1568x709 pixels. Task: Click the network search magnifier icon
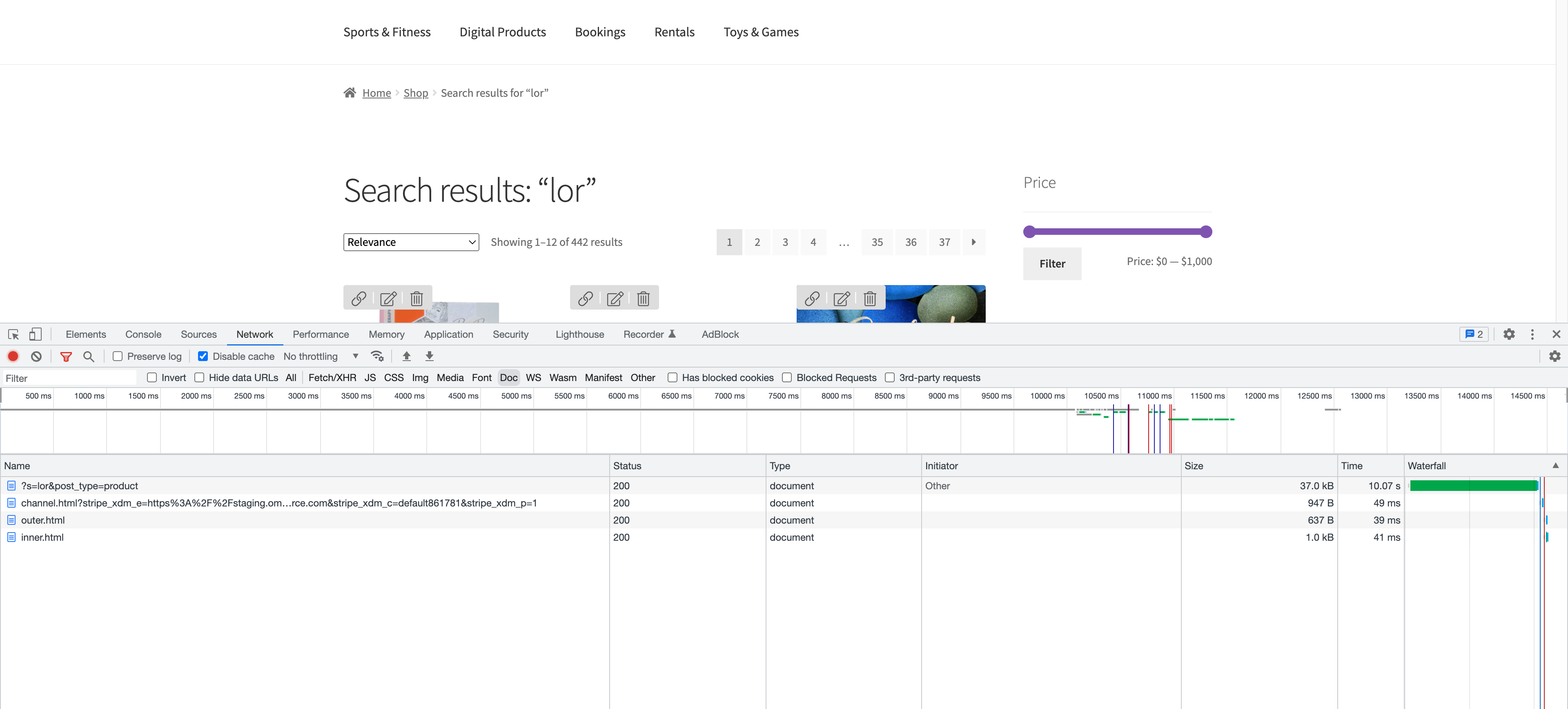point(88,356)
